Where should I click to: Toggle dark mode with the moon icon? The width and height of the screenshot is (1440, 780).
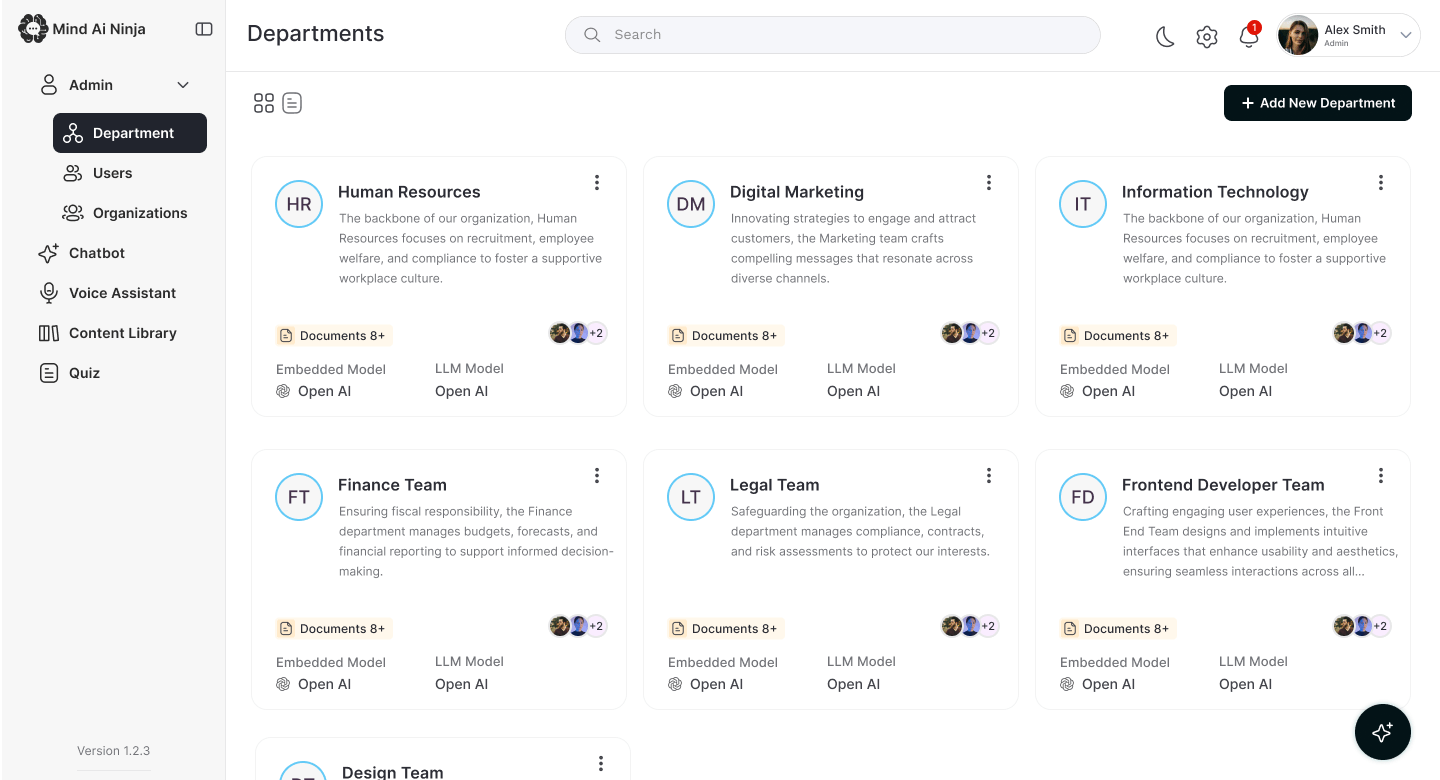(1165, 37)
